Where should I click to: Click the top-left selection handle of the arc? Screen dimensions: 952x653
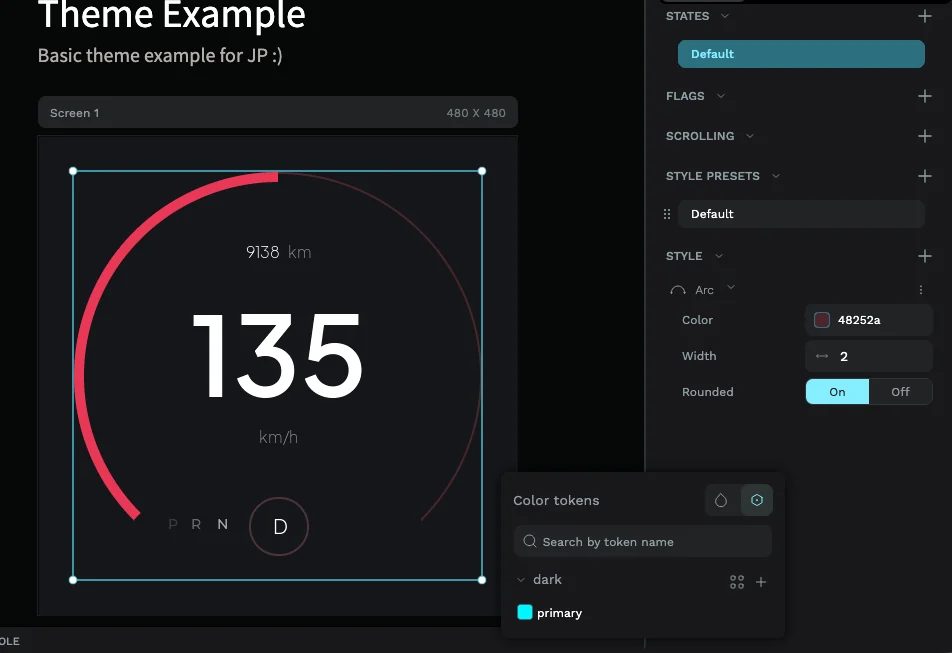pyautogui.click(x=73, y=171)
